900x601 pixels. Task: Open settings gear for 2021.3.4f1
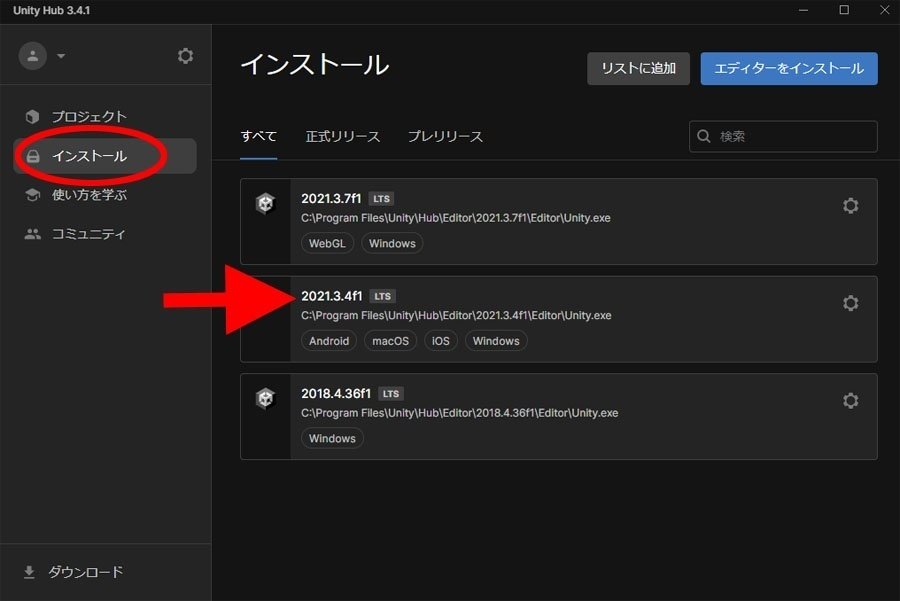point(851,303)
